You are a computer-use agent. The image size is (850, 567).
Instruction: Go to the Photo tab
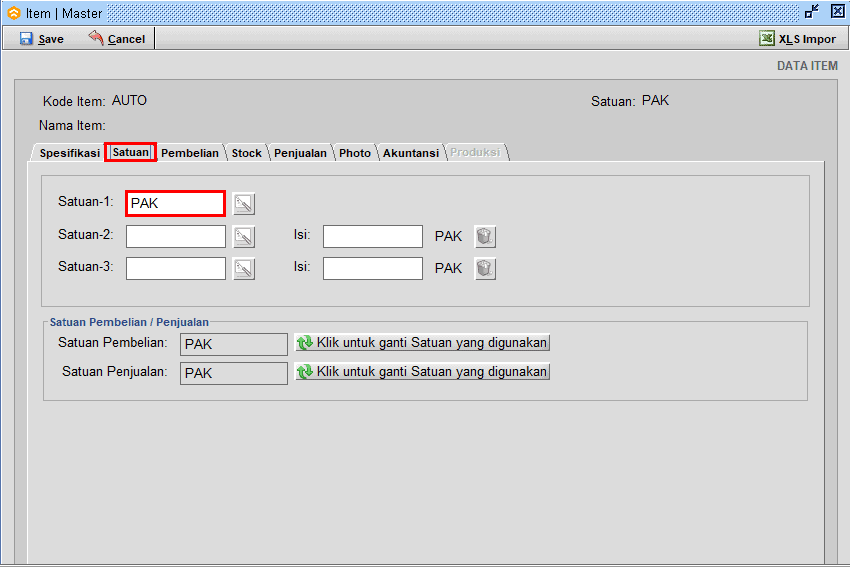[x=355, y=153]
